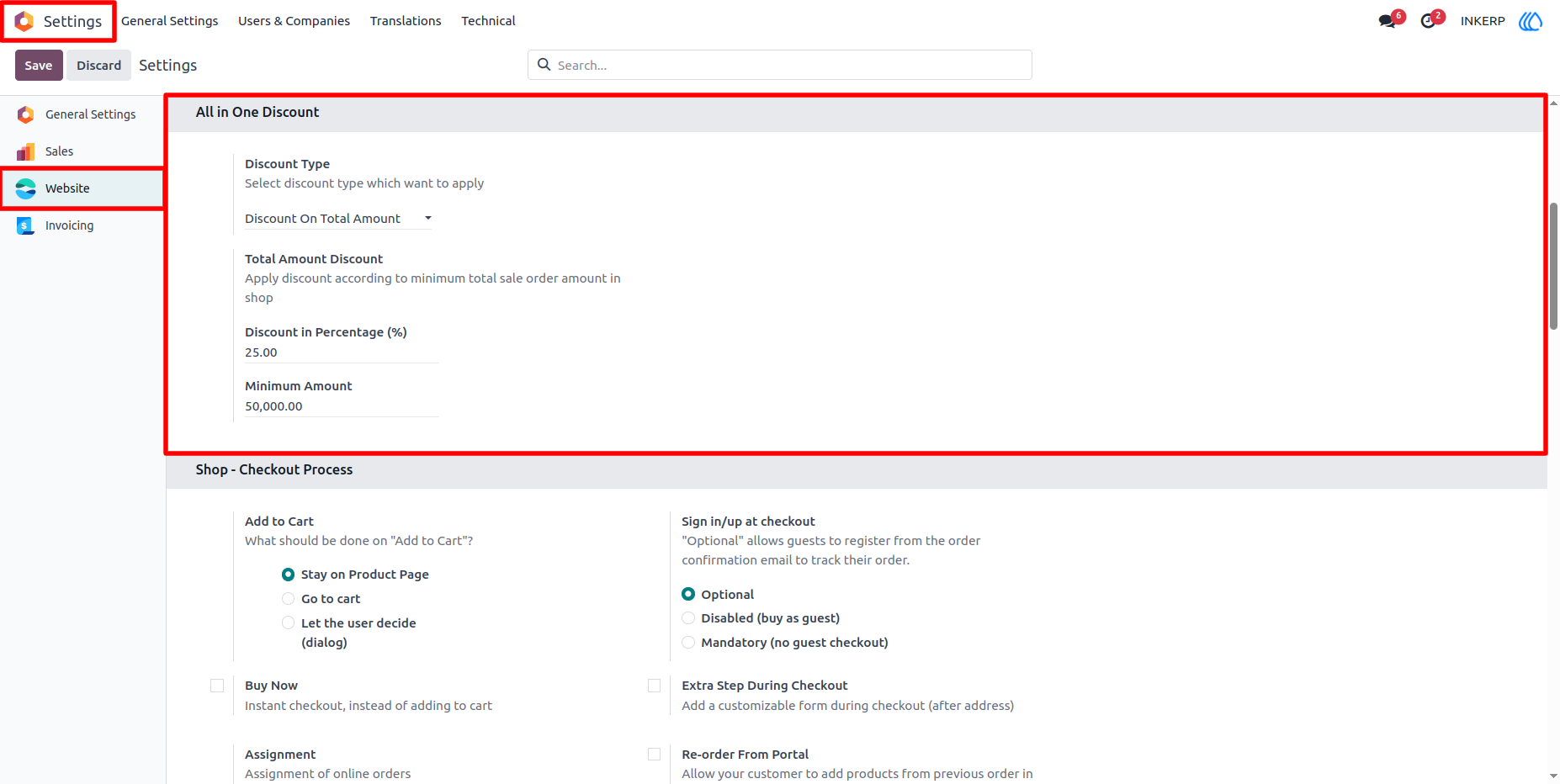Click the Settings app logo icon
This screenshot has width=1560, height=784.
point(24,21)
